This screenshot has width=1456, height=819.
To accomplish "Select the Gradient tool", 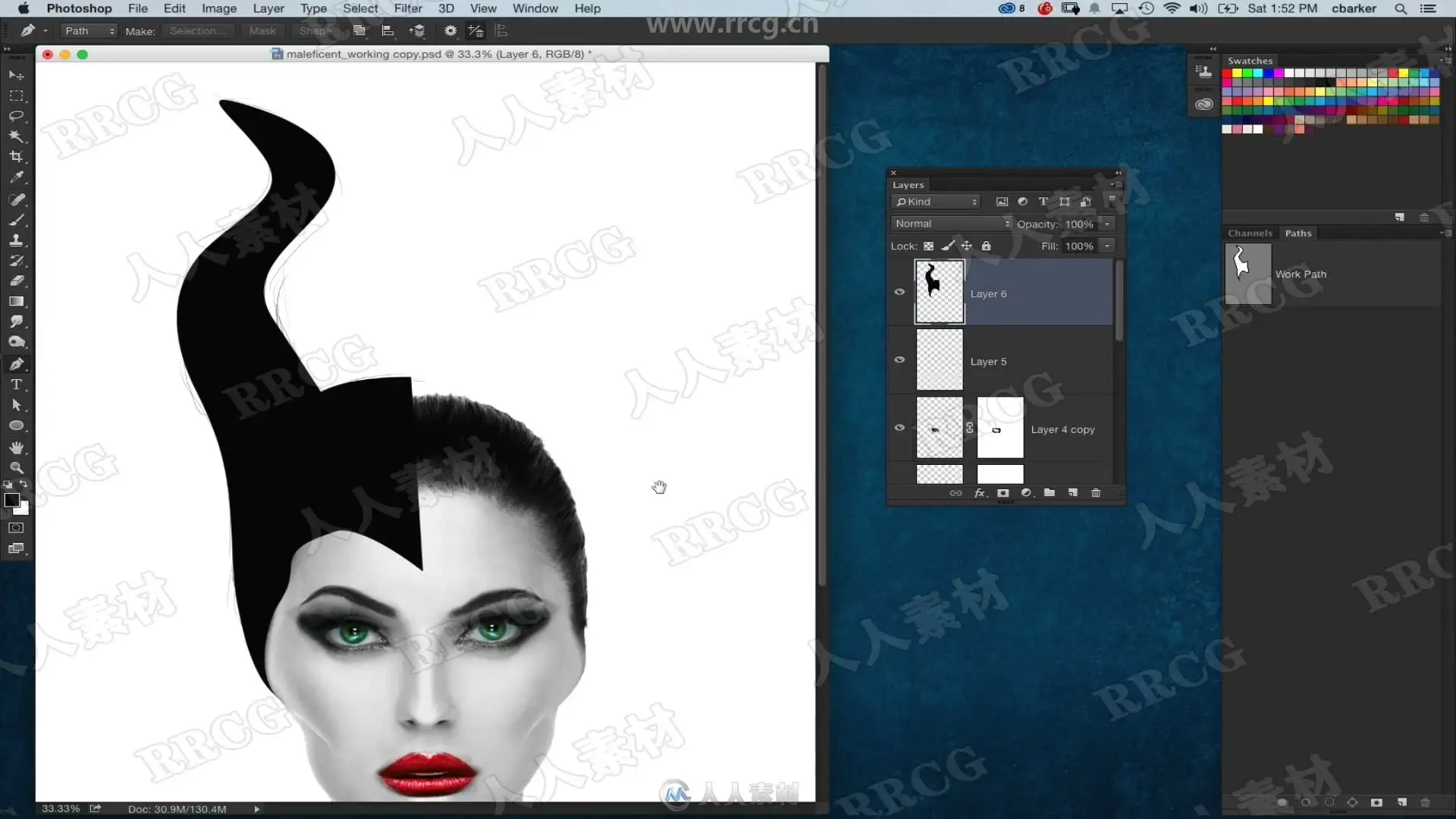I will pos(16,302).
